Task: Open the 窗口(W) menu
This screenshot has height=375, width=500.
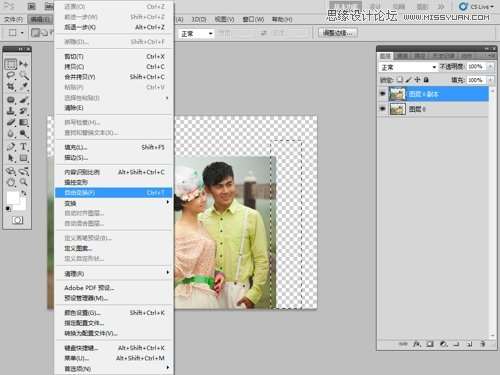Action: pyautogui.click(x=253, y=19)
